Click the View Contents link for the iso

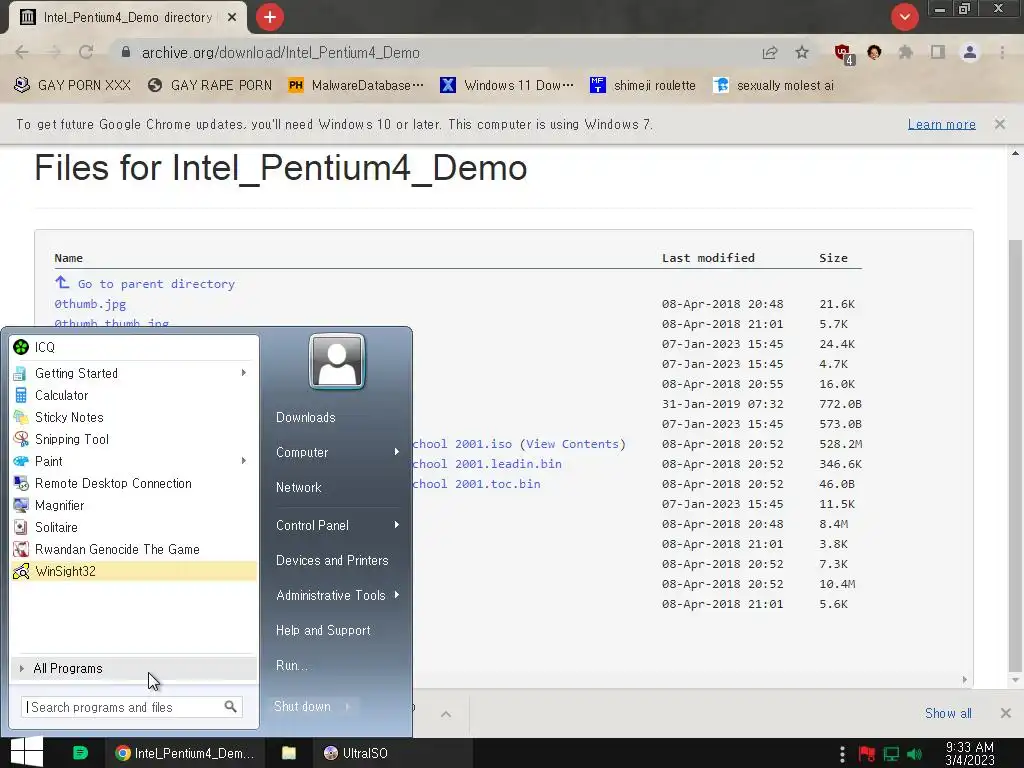[x=573, y=444]
